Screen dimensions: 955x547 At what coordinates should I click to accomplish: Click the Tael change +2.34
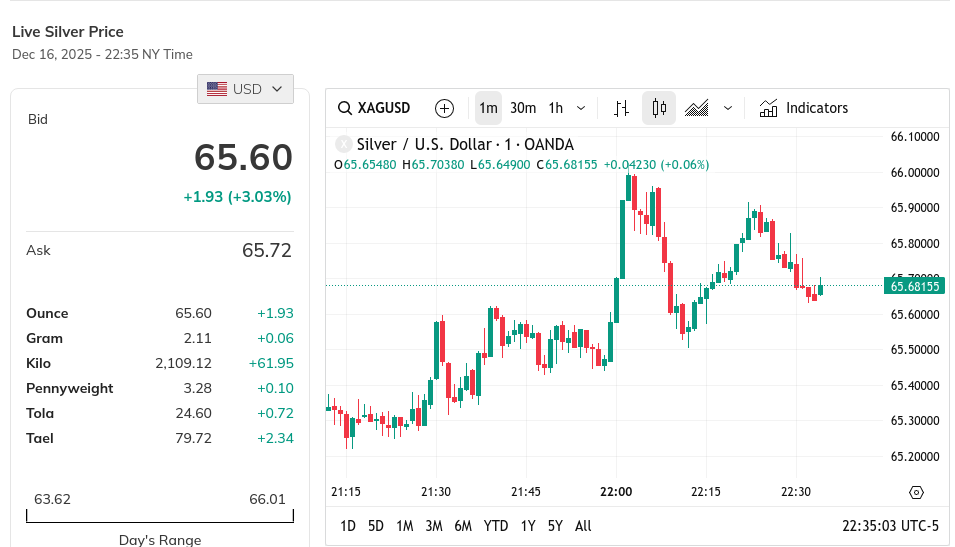275,438
